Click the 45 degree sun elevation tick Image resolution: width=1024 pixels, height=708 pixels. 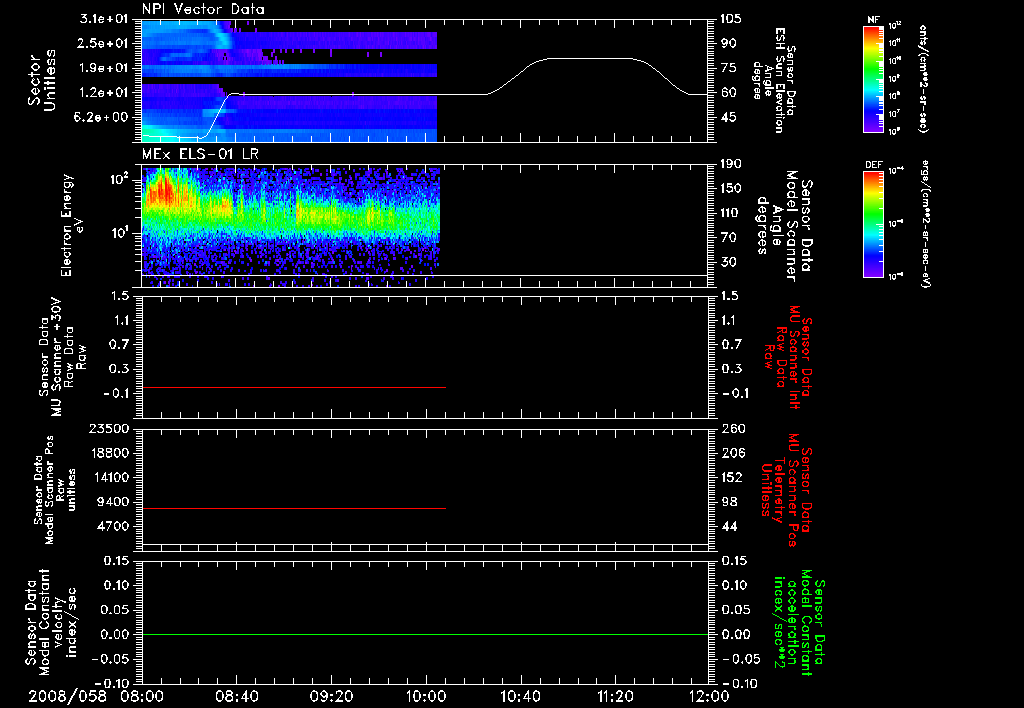tap(728, 118)
